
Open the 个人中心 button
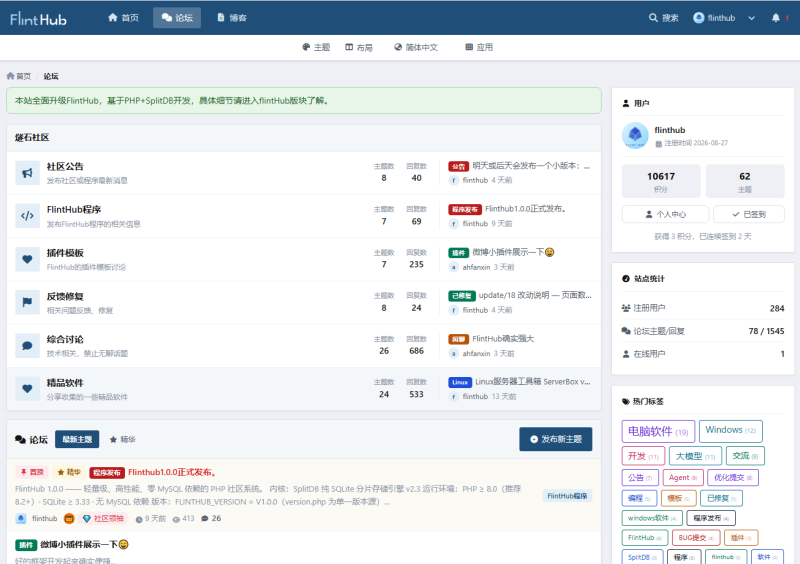point(665,214)
